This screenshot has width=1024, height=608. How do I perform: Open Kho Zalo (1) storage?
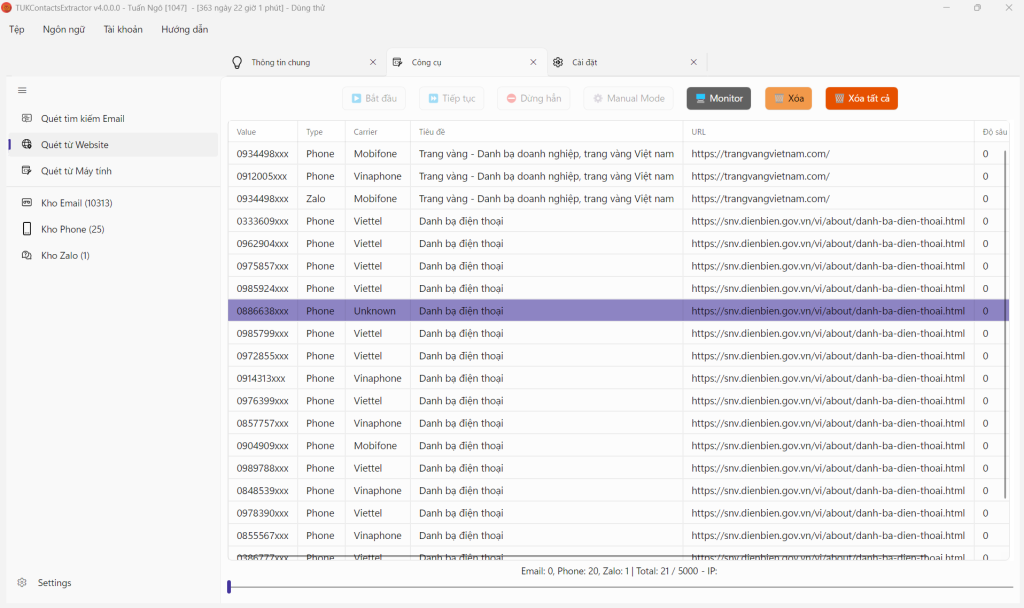point(65,256)
